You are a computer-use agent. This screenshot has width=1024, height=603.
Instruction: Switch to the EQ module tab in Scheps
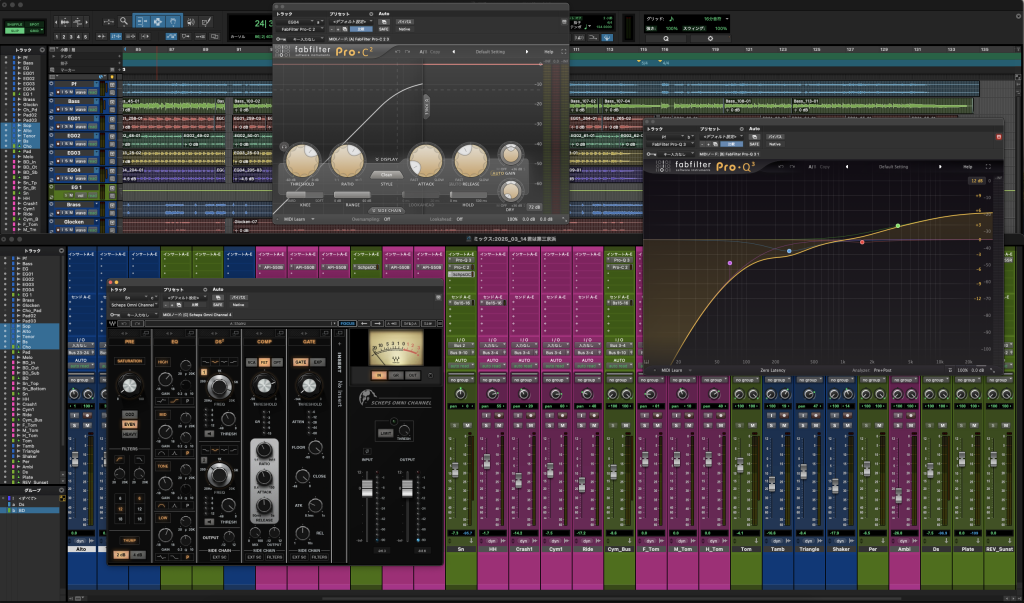point(174,341)
